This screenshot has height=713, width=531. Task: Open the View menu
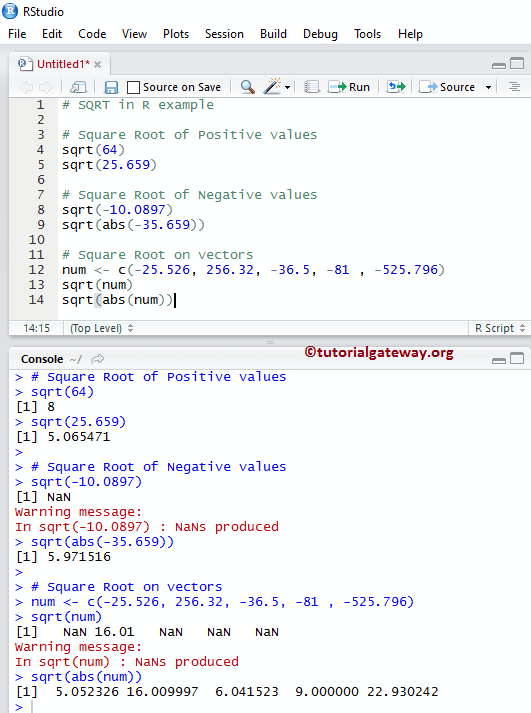point(134,34)
